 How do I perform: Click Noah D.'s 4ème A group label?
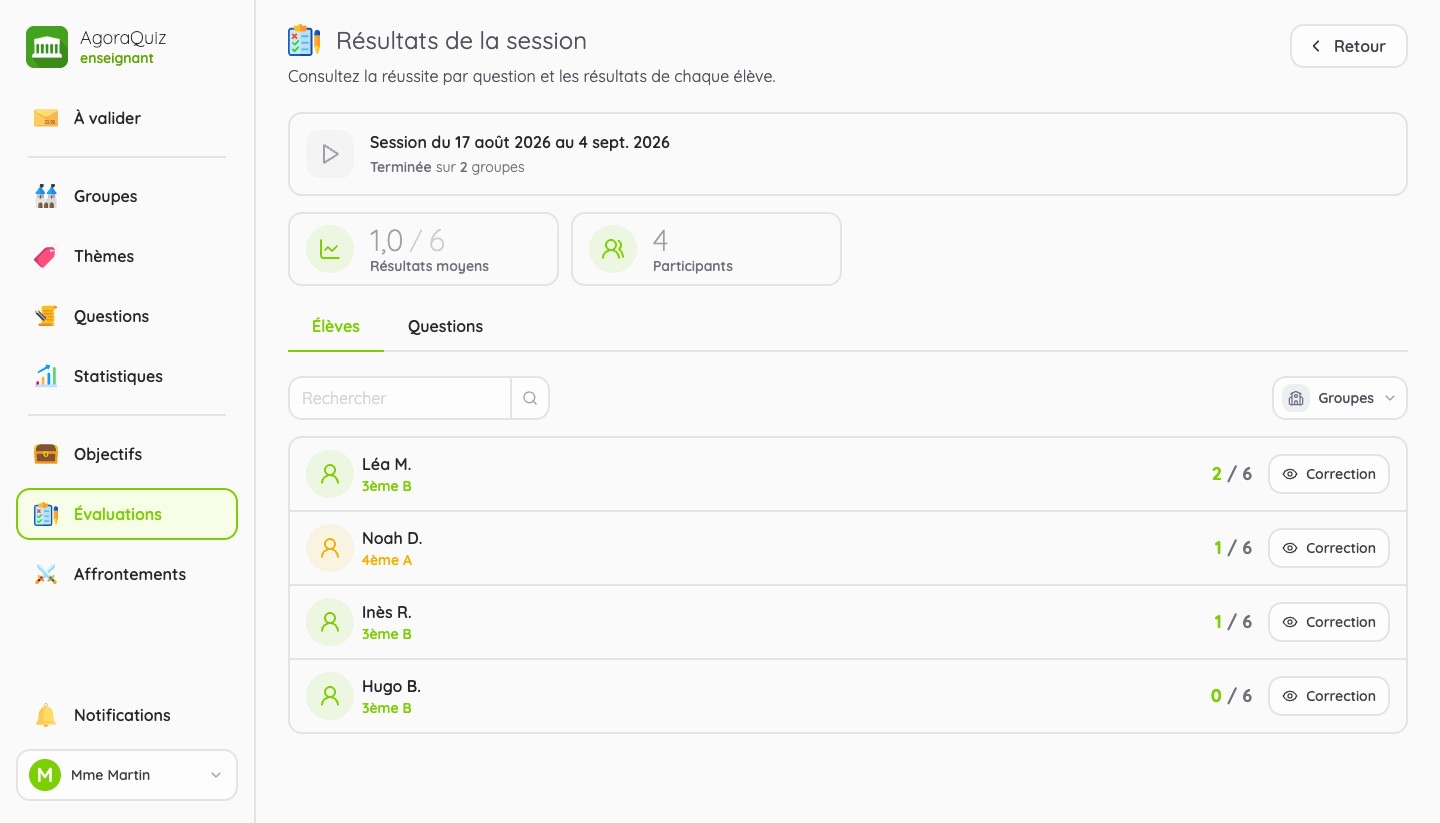coord(387,561)
